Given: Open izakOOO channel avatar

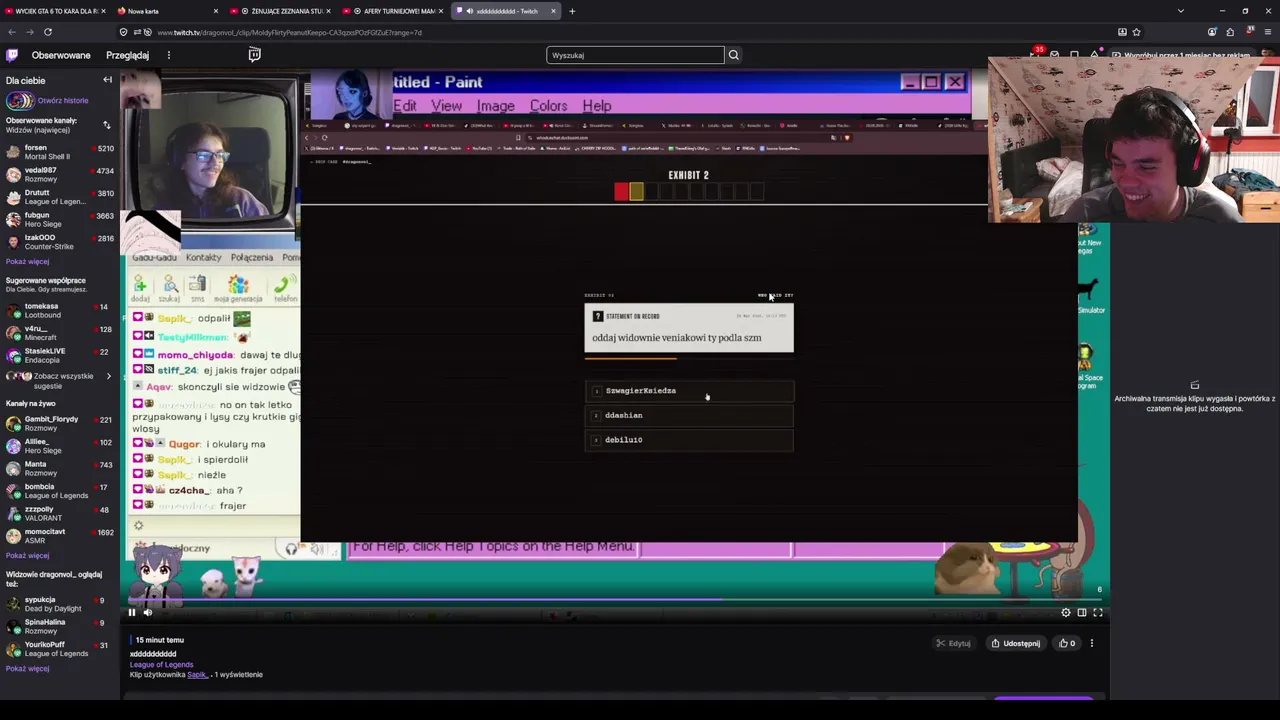Looking at the screenshot, I should (13, 242).
